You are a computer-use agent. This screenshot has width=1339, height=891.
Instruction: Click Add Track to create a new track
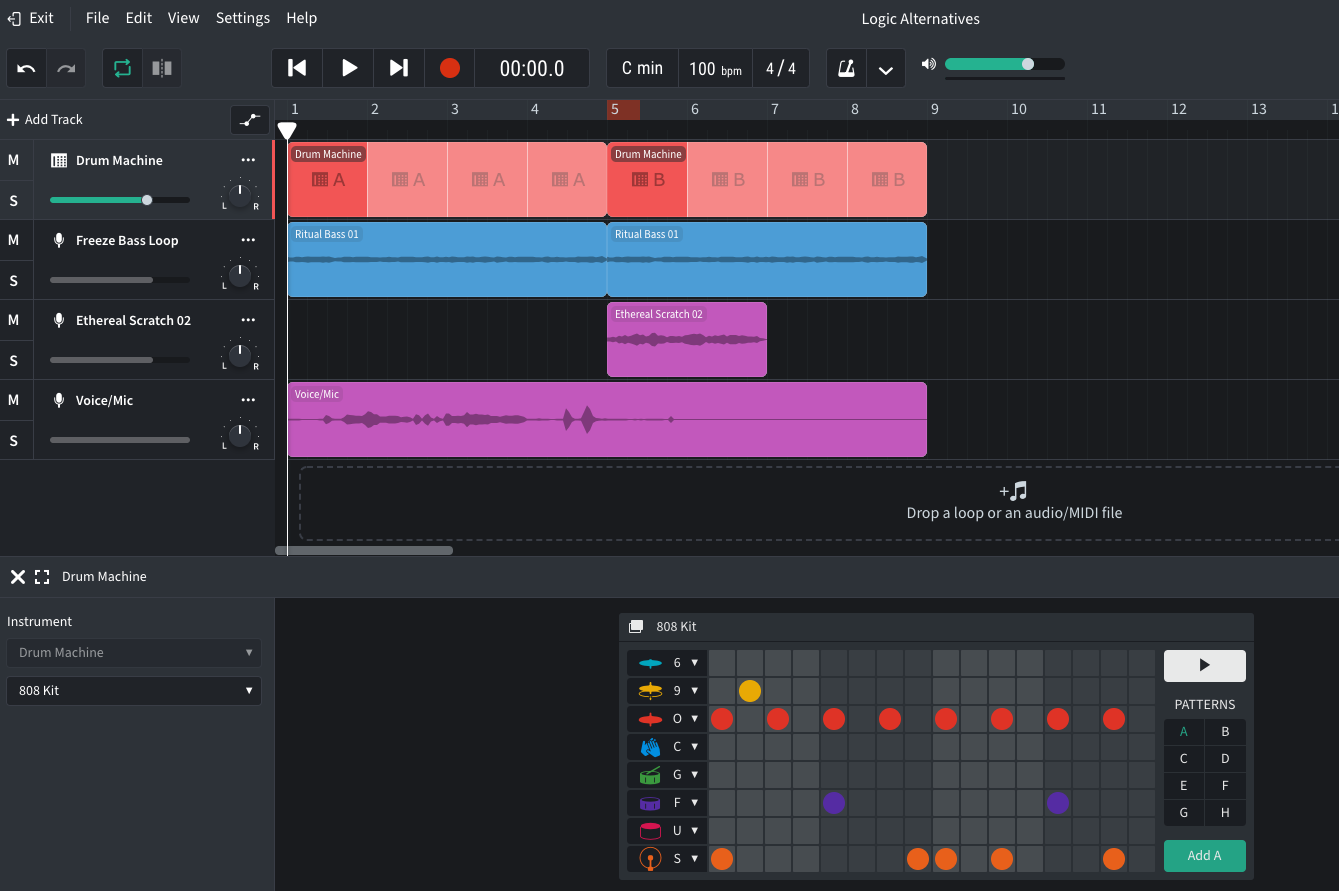point(44,119)
